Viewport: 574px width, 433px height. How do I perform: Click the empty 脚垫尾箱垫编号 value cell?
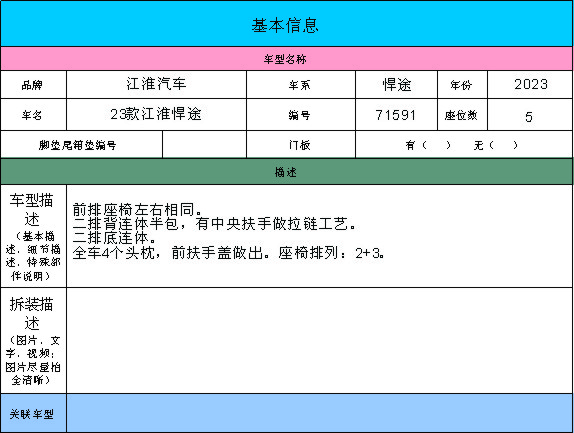click(x=204, y=145)
